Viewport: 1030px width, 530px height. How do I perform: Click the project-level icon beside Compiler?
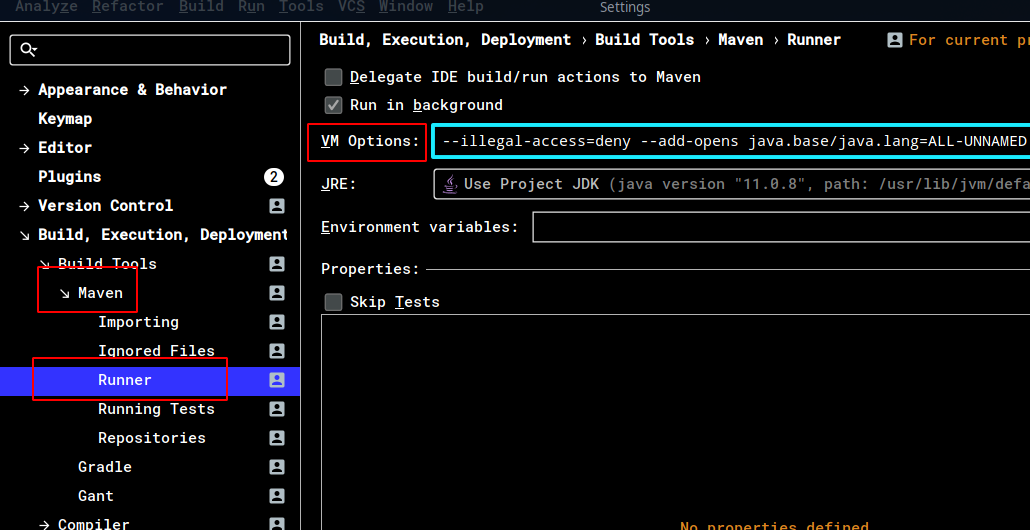(x=277, y=523)
